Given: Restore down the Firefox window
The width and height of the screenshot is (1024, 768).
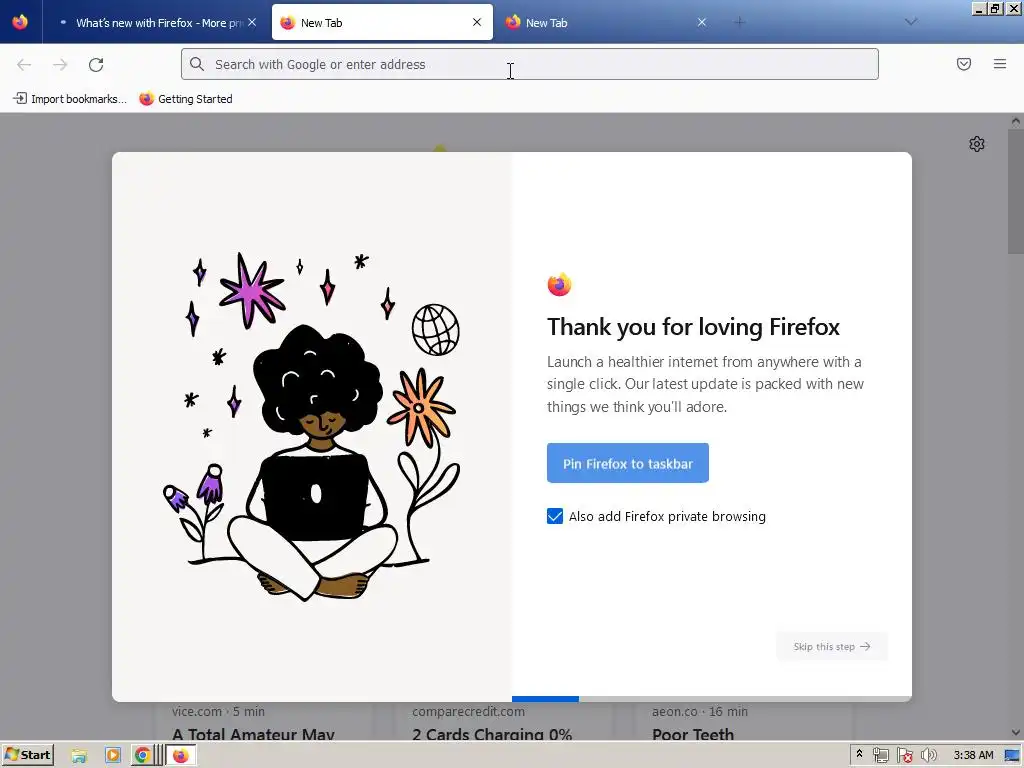Looking at the screenshot, I should point(995,8).
